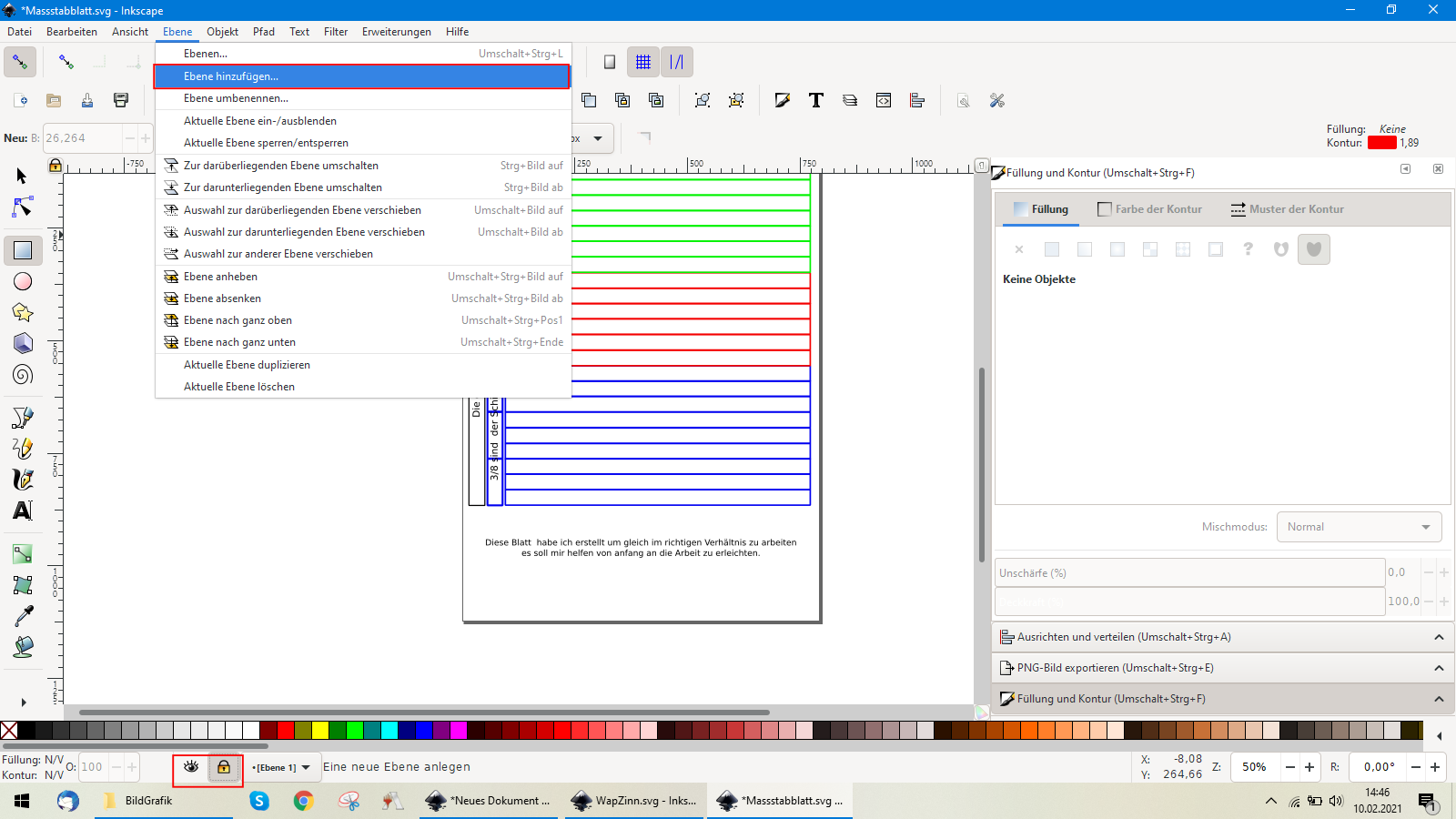Select the Text tool in the toolbox
Viewport: 1456px width, 819px height.
[x=23, y=511]
